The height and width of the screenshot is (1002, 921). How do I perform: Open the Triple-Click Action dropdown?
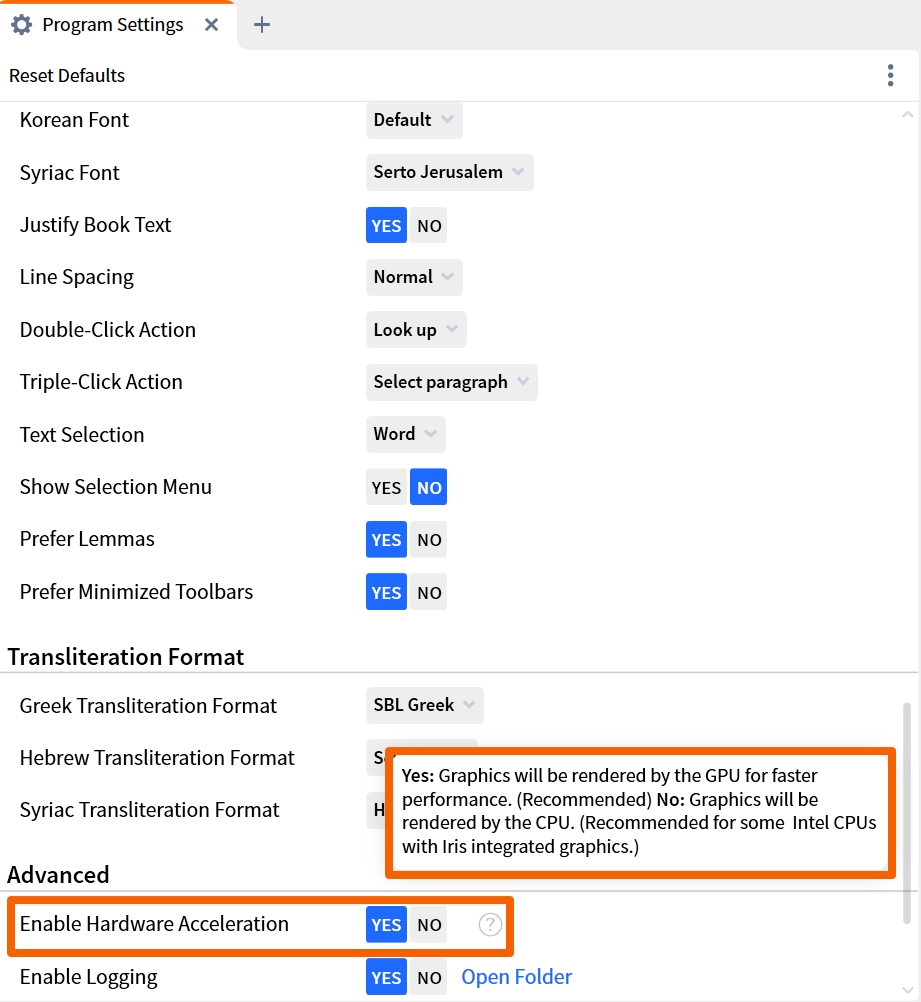coord(452,382)
